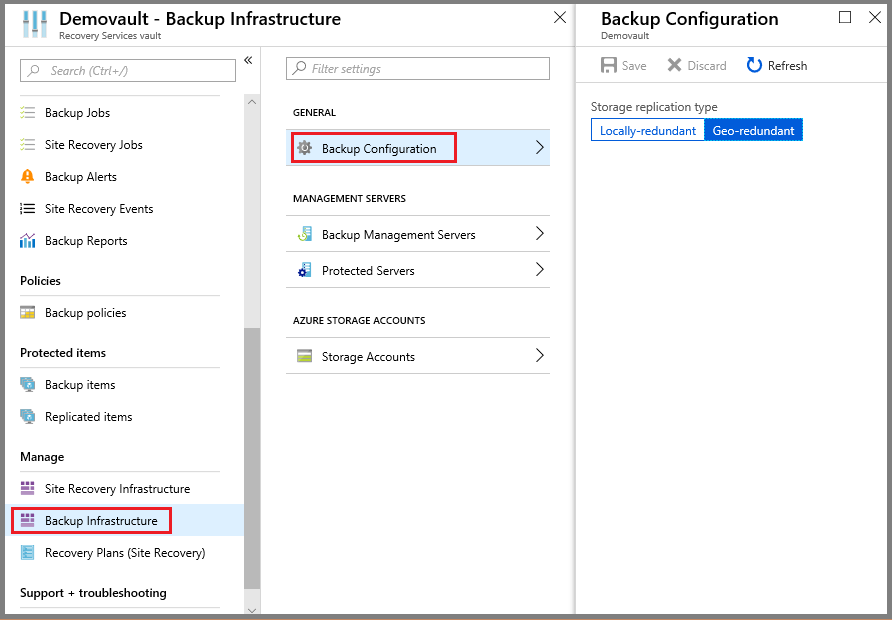The image size is (892, 620).
Task: Collapse the left menu with double chevron
Action: coord(249,60)
